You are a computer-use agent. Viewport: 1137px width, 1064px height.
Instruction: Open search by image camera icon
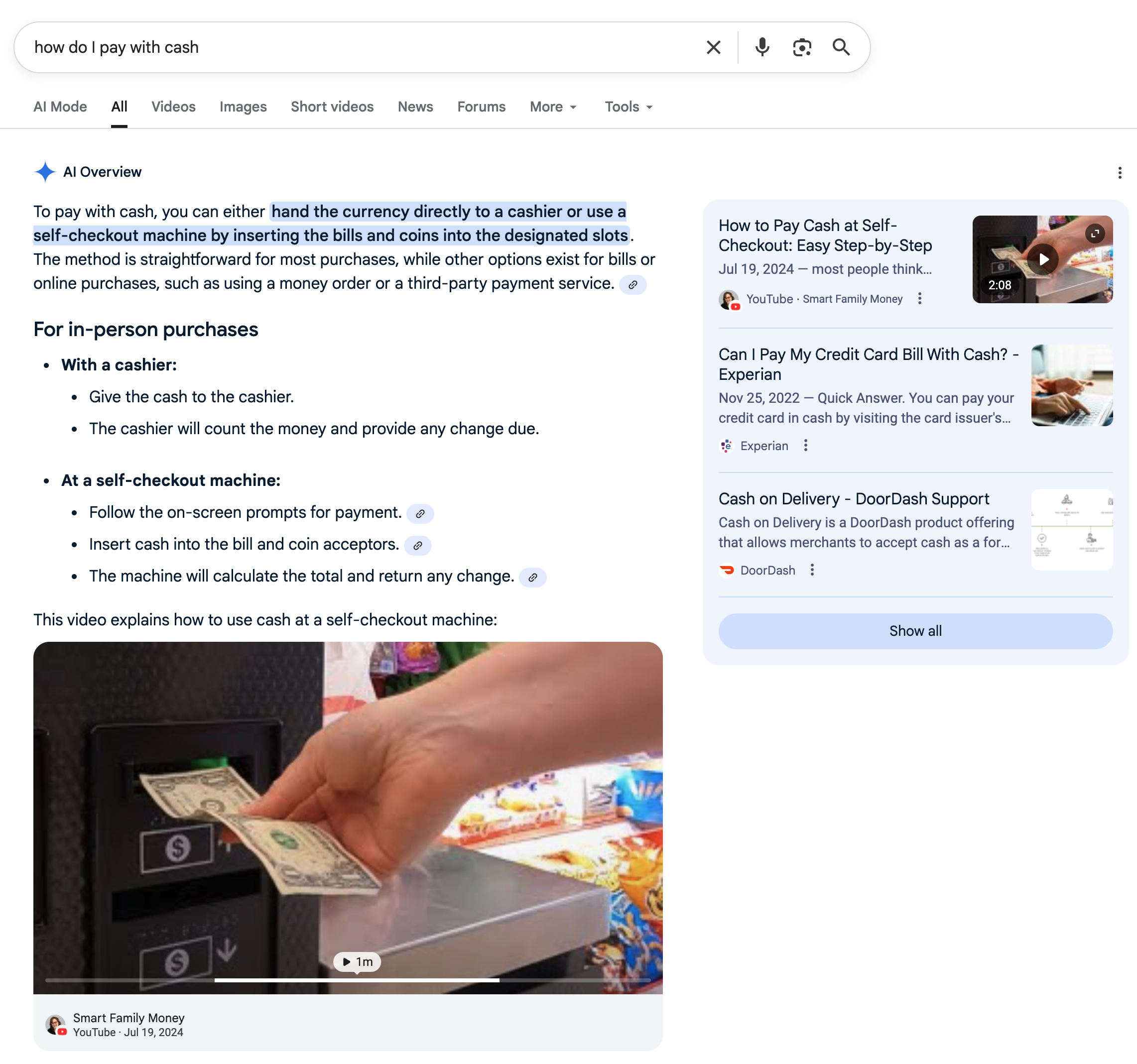(x=802, y=47)
